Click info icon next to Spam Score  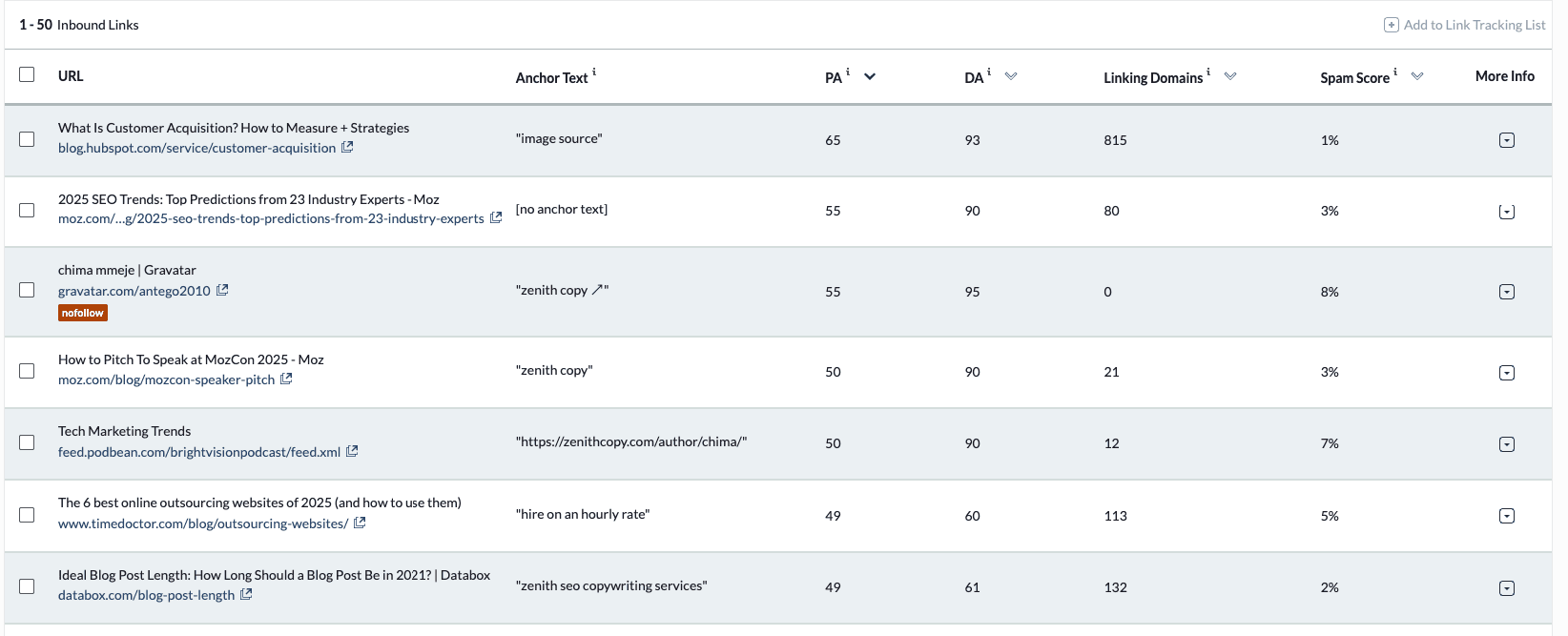[x=1395, y=72]
